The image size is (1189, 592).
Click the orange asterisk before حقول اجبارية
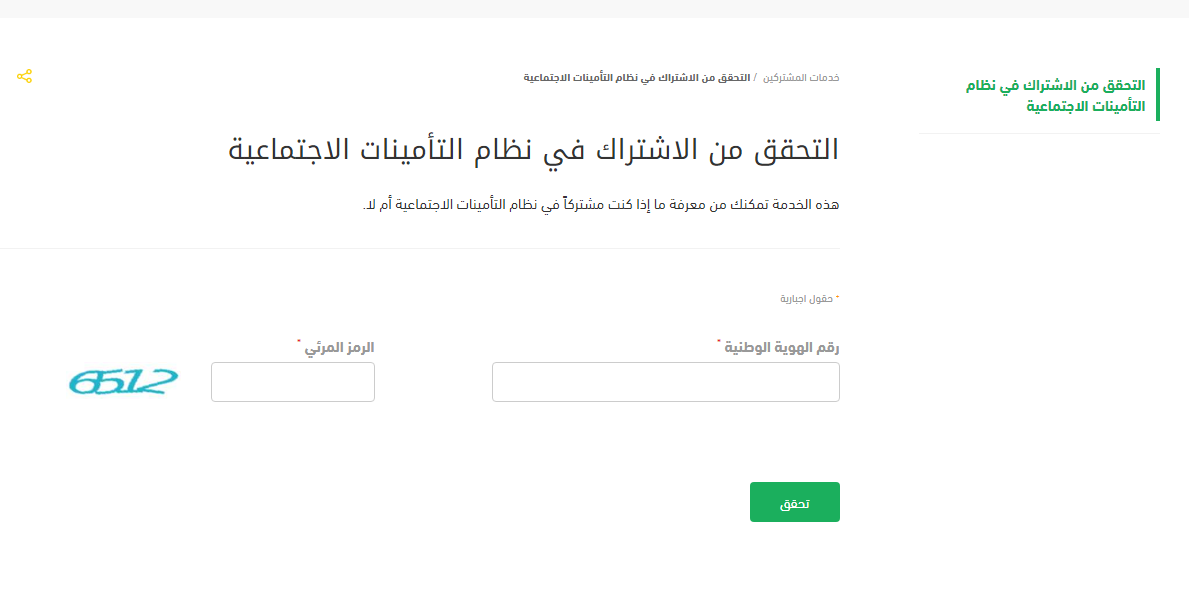tap(838, 298)
